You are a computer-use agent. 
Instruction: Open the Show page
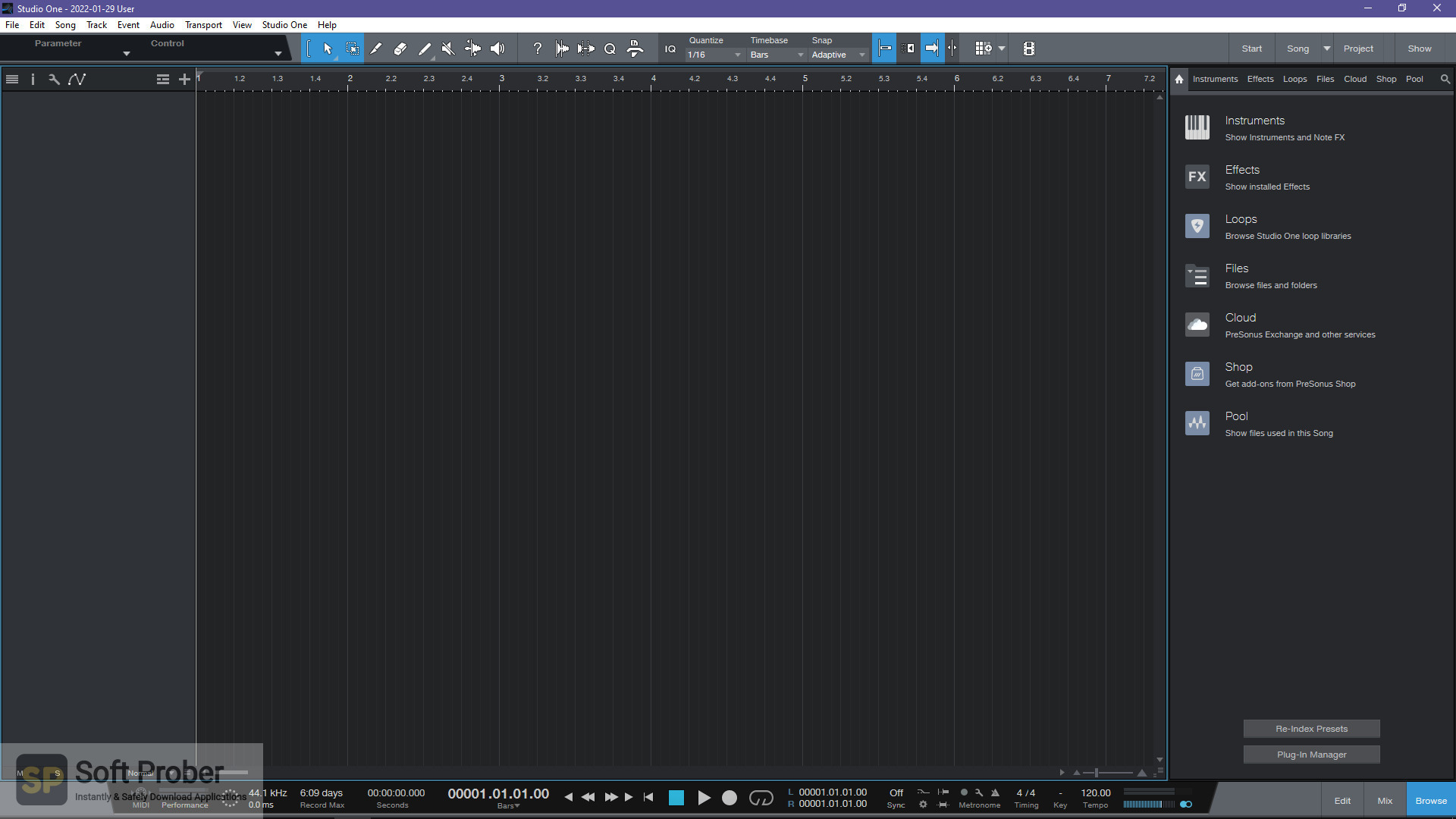pyautogui.click(x=1420, y=49)
